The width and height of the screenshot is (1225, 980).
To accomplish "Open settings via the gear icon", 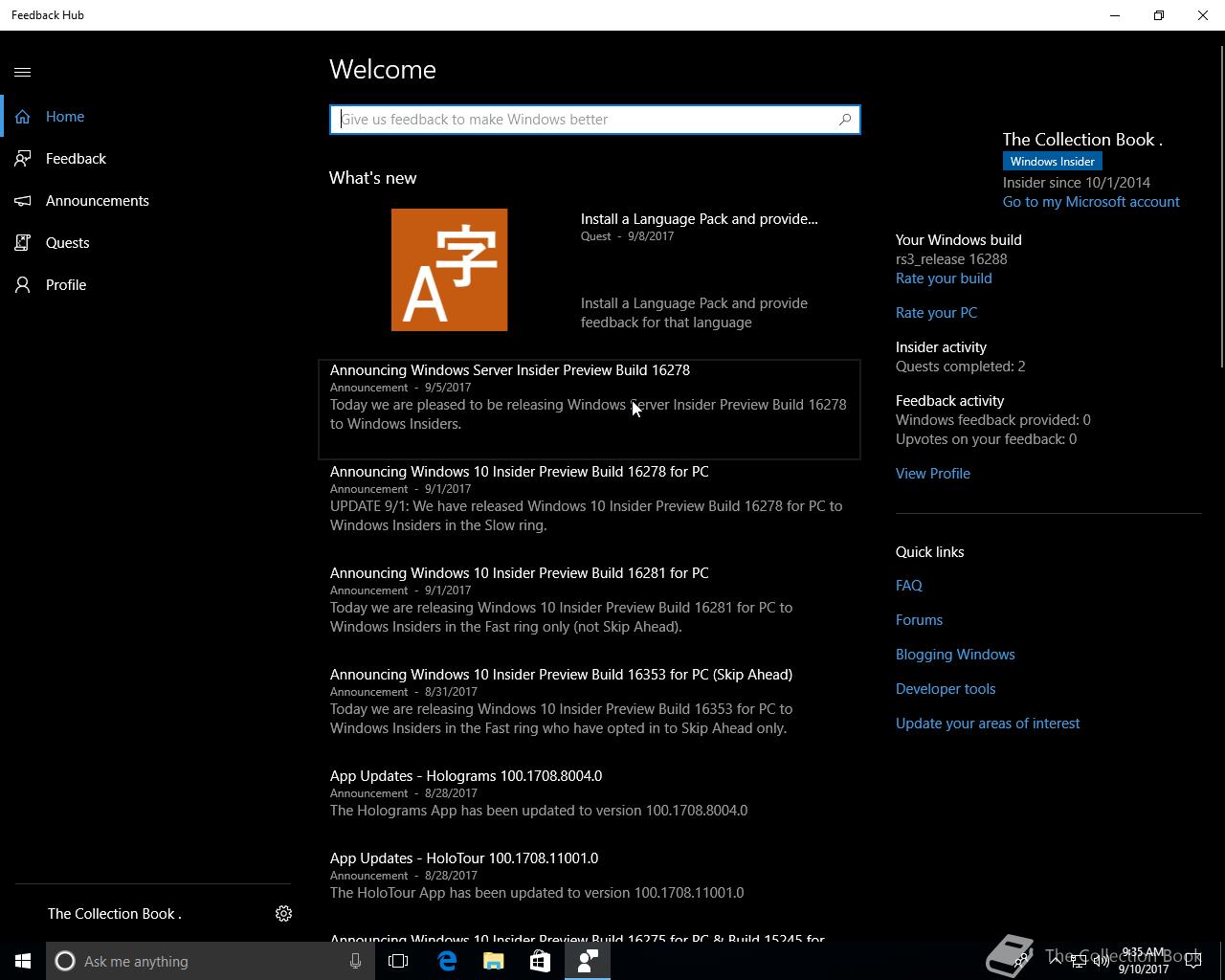I will (x=283, y=914).
